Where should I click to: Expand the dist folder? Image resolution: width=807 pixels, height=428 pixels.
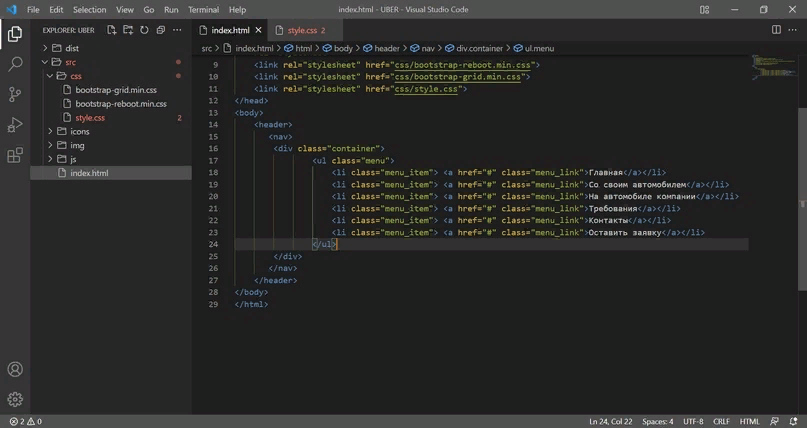pos(45,48)
